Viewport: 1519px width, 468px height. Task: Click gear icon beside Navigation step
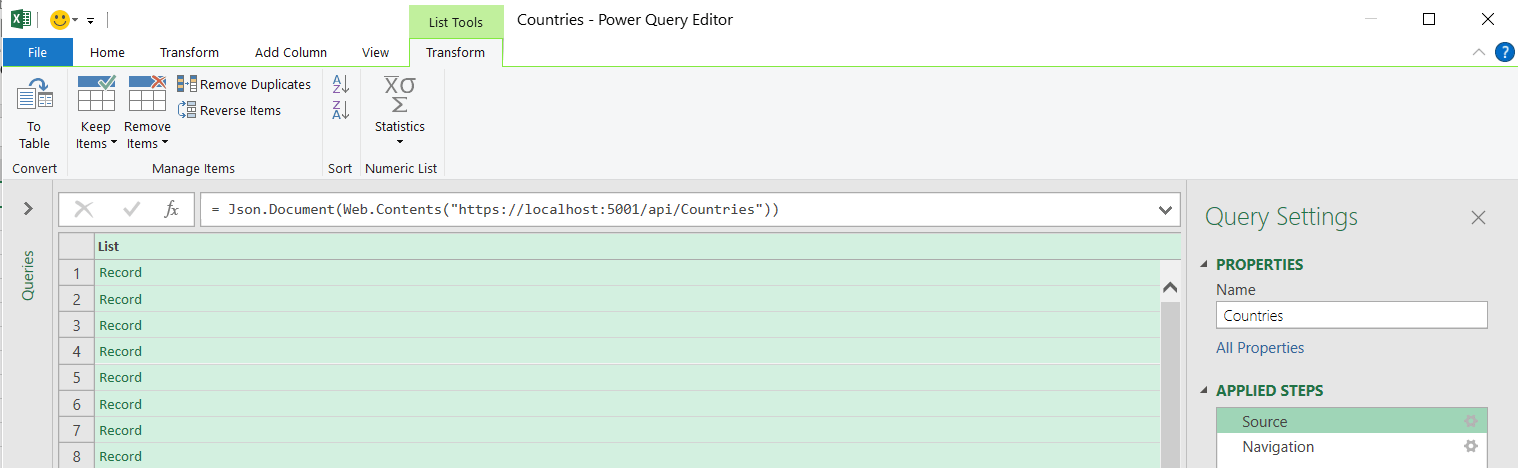[1471, 447]
